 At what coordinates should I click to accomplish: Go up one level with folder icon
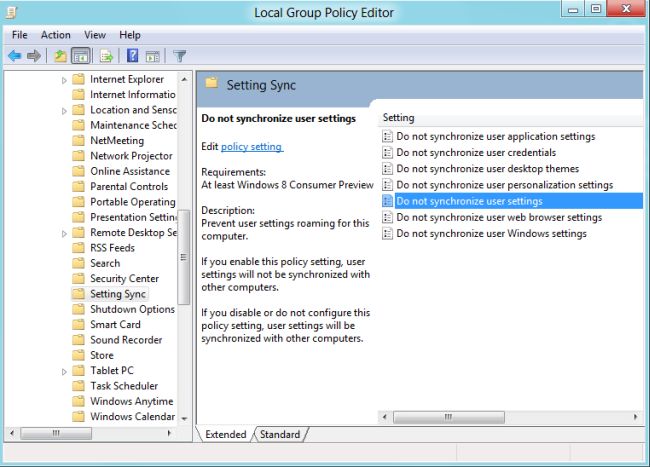click(61, 56)
